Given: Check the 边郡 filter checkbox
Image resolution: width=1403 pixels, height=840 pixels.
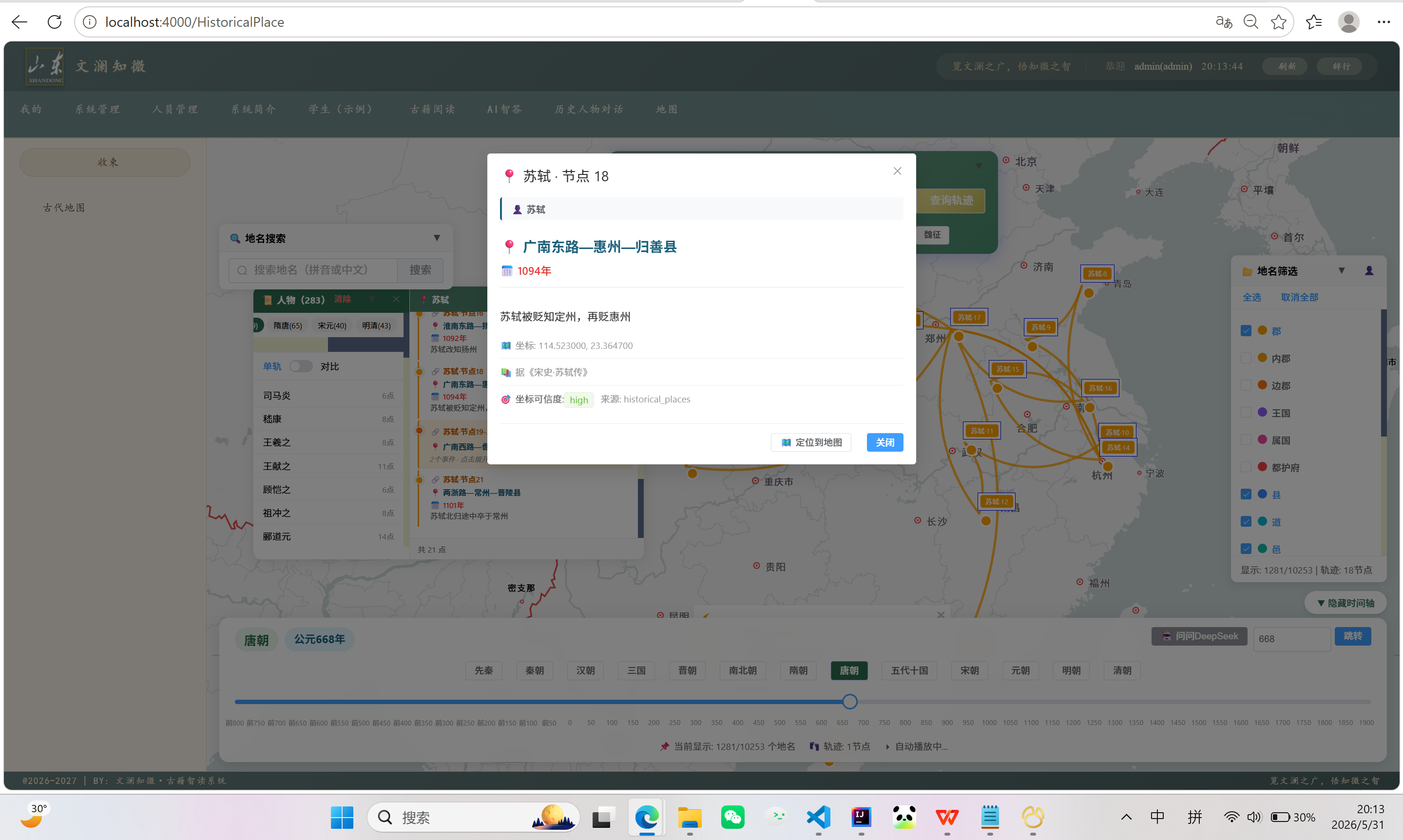Looking at the screenshot, I should [1246, 385].
